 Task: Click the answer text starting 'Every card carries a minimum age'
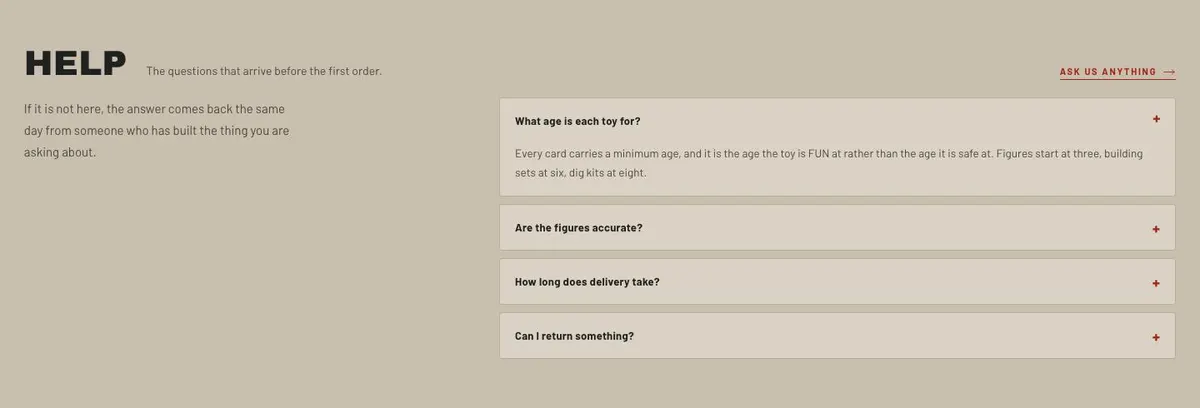829,163
